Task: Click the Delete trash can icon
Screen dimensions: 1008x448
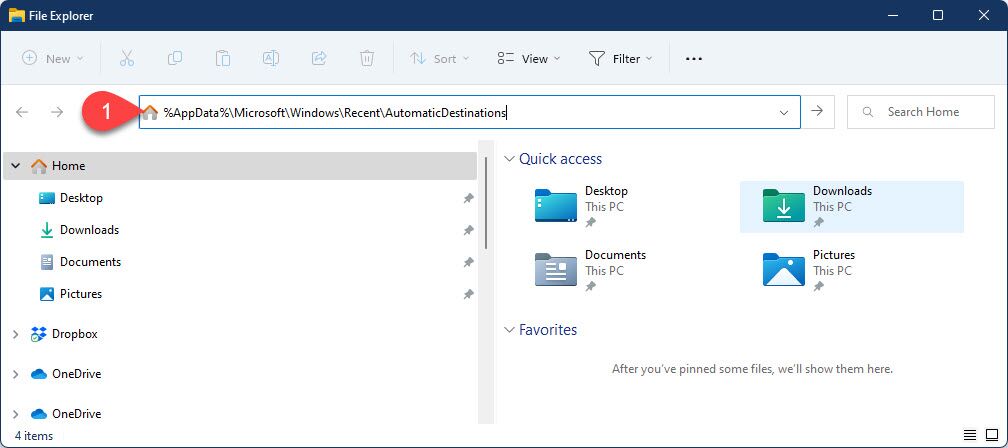Action: (366, 58)
